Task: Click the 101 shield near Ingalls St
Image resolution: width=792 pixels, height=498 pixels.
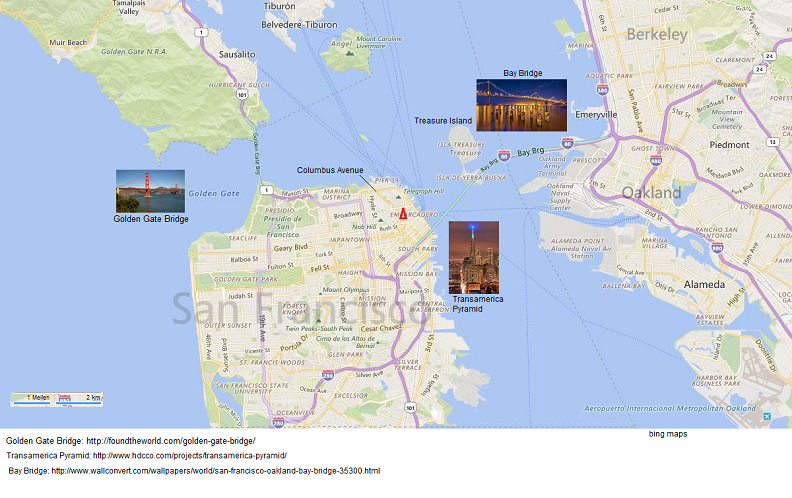Action: pos(410,407)
